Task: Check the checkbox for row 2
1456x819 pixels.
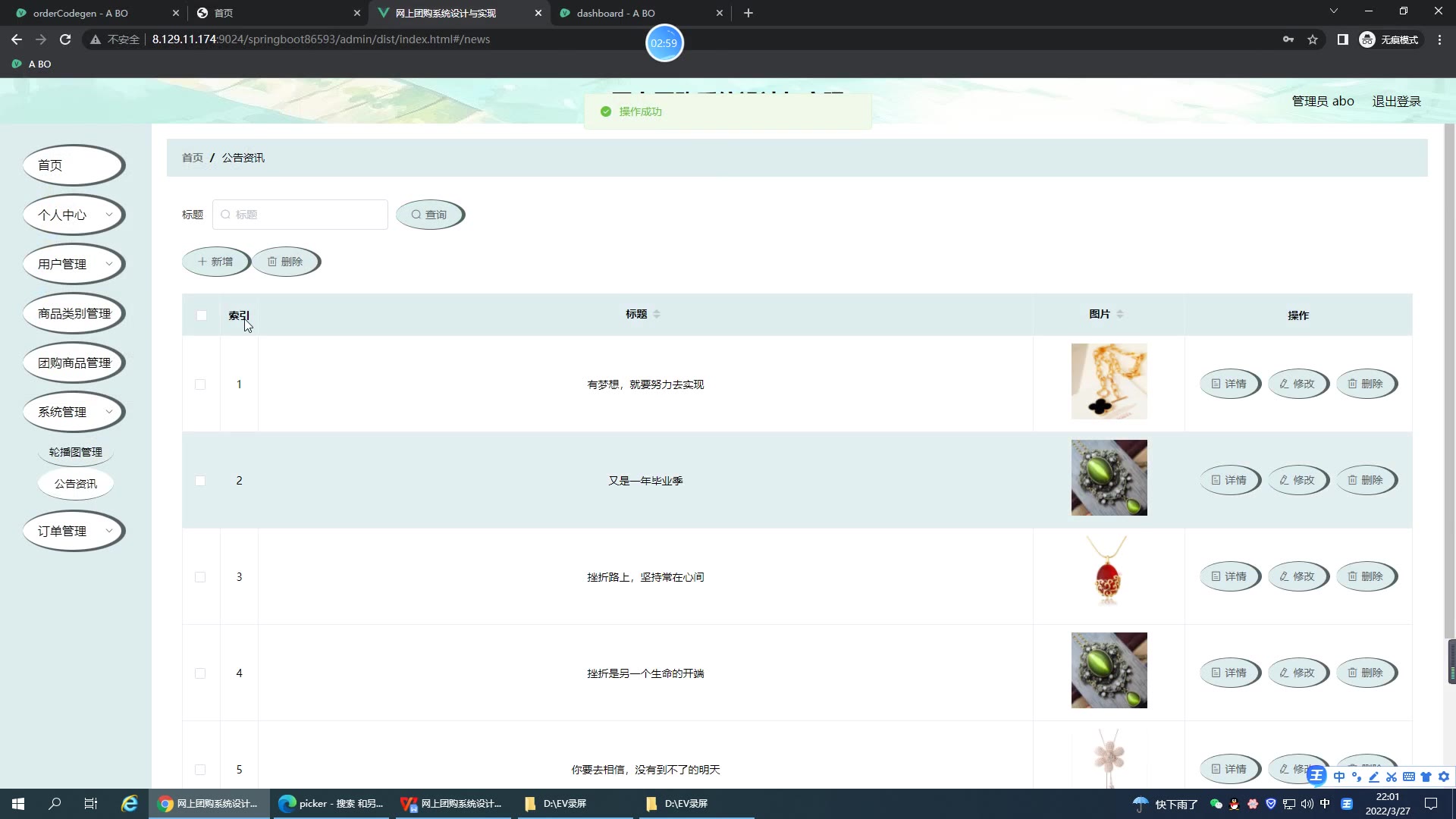Action: [200, 481]
